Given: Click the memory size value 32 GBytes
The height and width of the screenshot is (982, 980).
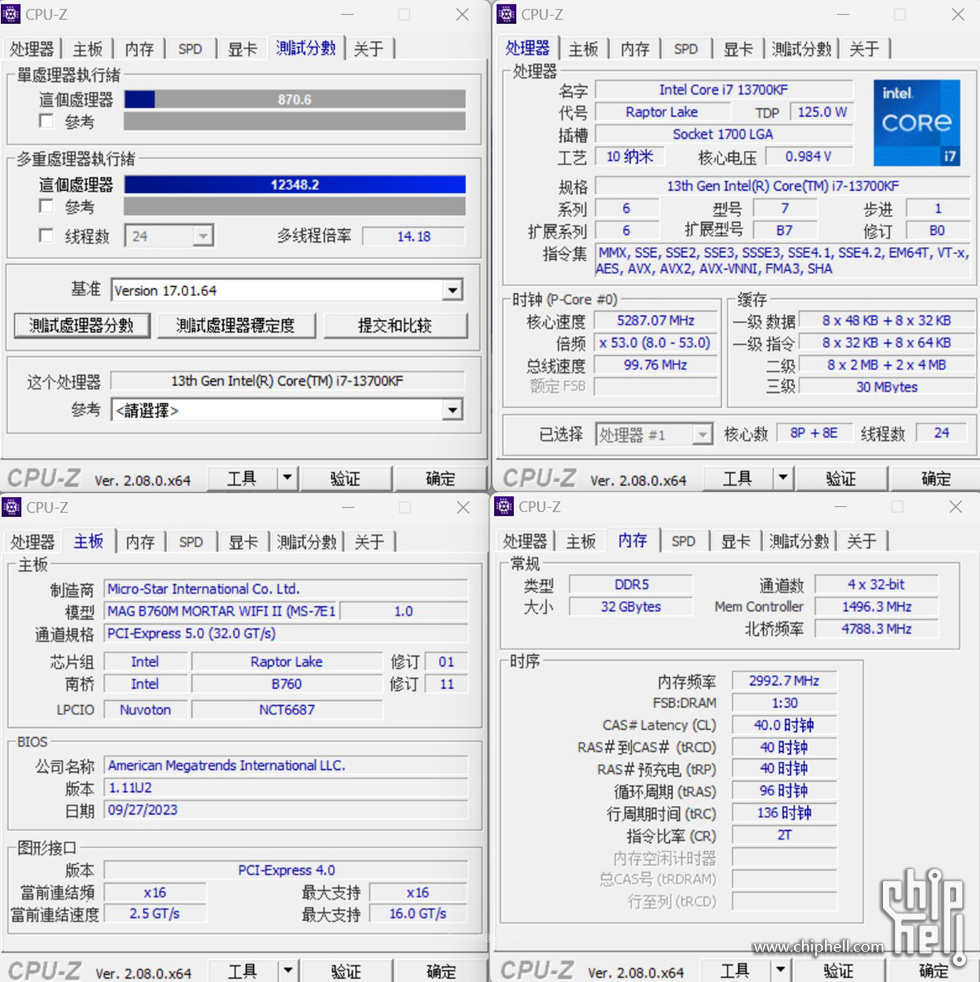Looking at the screenshot, I should pyautogui.click(x=631, y=606).
